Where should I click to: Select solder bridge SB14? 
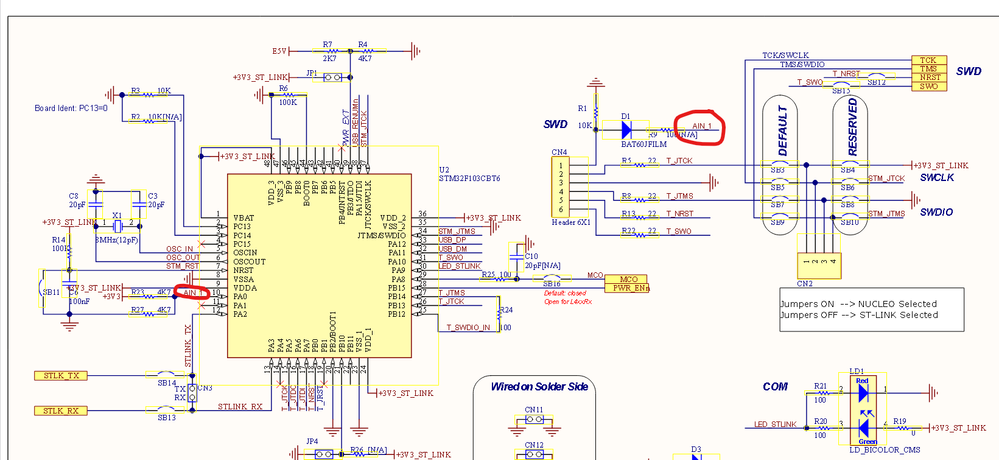click(x=166, y=375)
